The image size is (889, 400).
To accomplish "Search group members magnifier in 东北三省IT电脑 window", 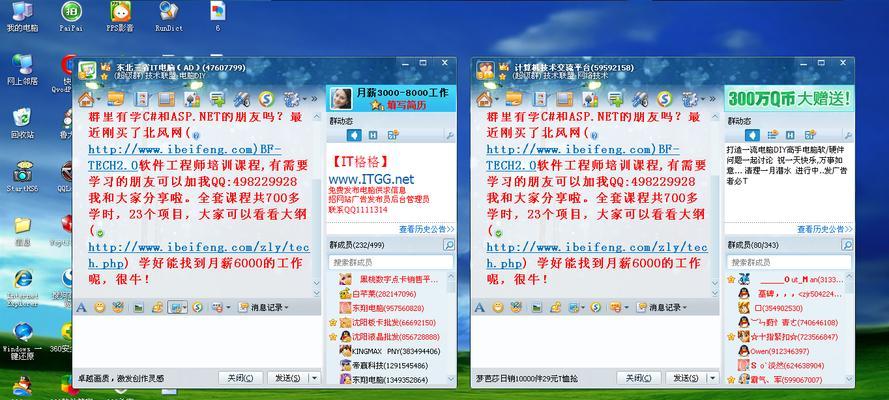I will tap(448, 245).
